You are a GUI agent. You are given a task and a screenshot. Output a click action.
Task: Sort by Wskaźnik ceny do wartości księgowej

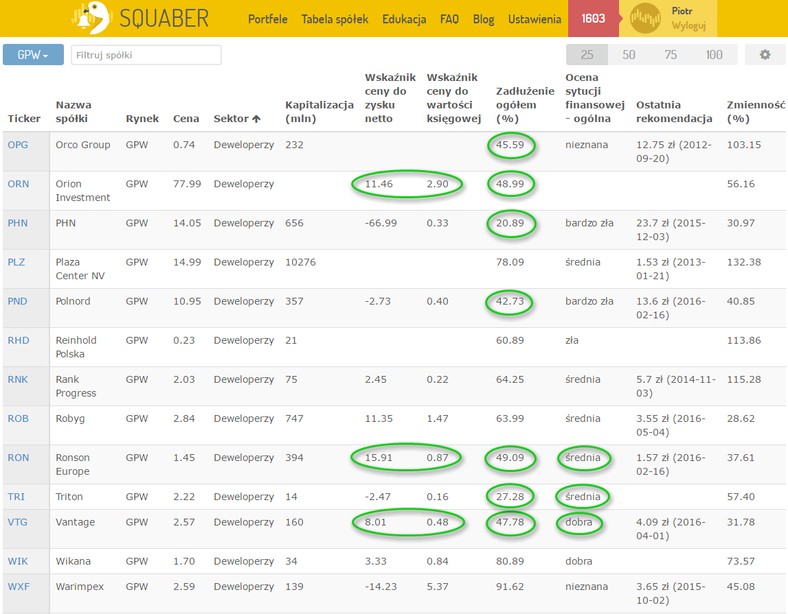[454, 98]
